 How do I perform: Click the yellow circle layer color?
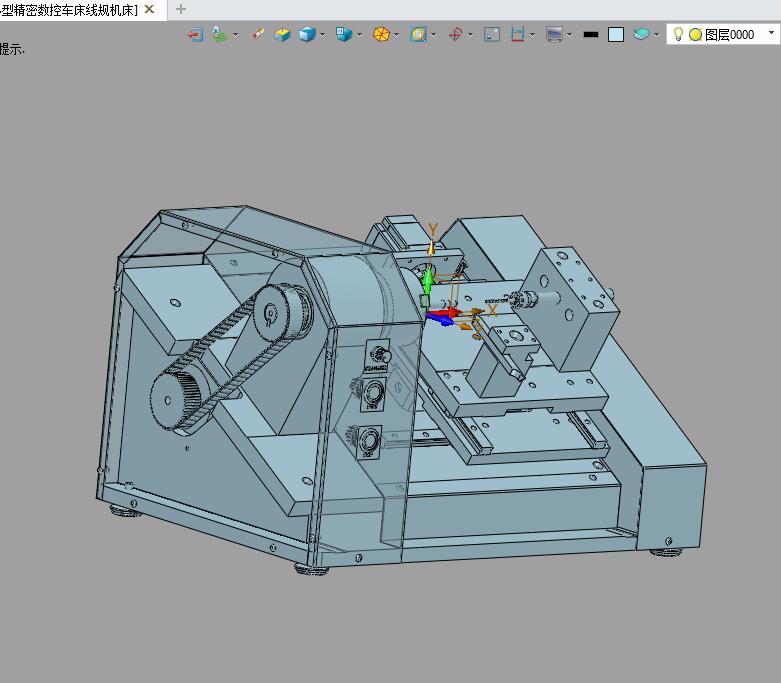coord(695,34)
